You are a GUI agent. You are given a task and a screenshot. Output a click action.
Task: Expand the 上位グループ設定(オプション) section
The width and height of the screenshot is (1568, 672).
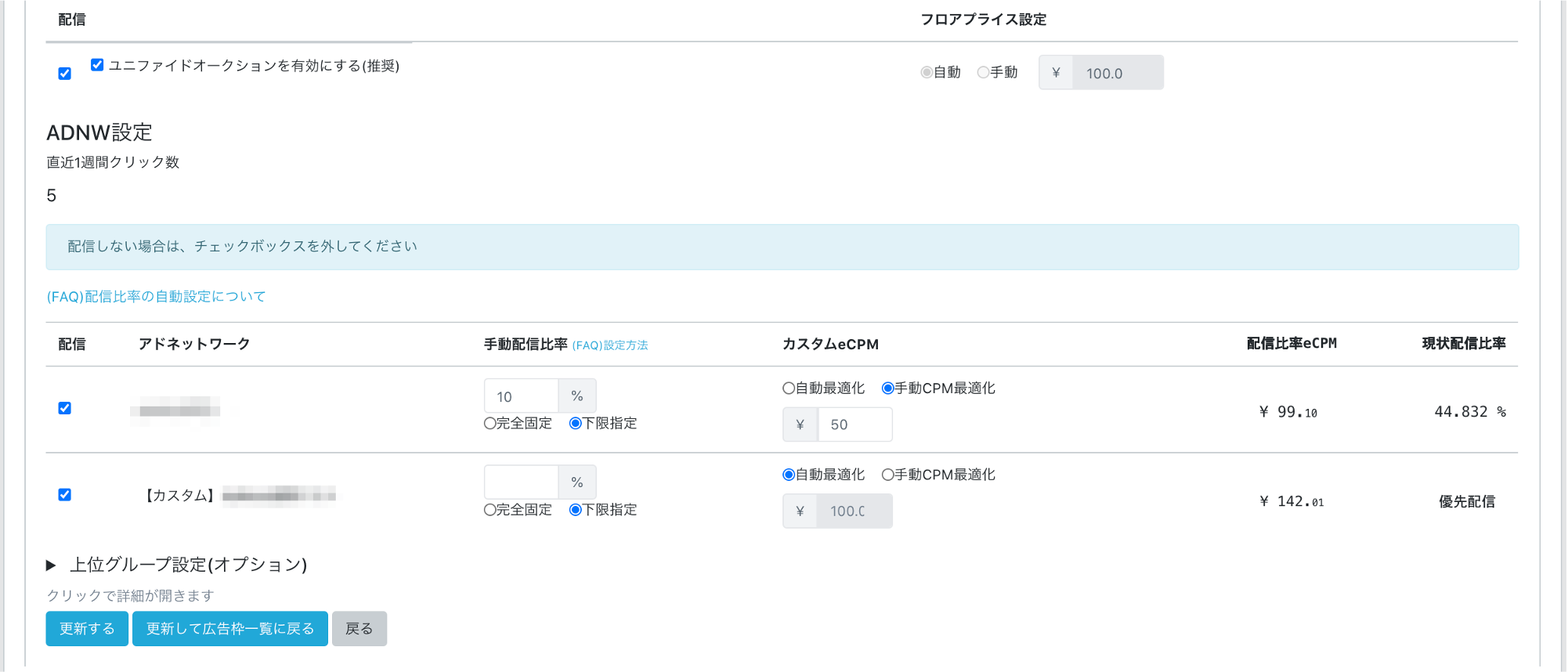click(x=177, y=565)
